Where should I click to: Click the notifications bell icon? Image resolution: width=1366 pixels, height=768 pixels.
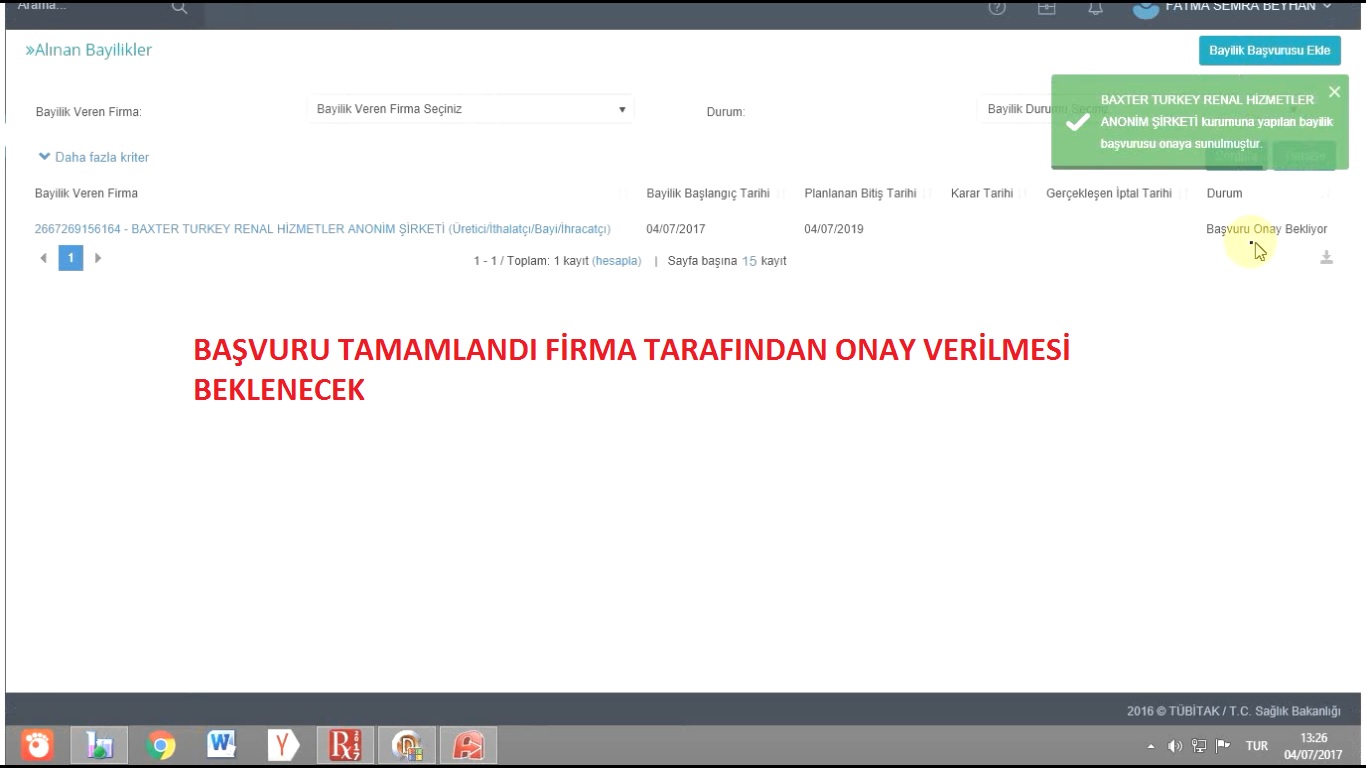click(x=1096, y=7)
